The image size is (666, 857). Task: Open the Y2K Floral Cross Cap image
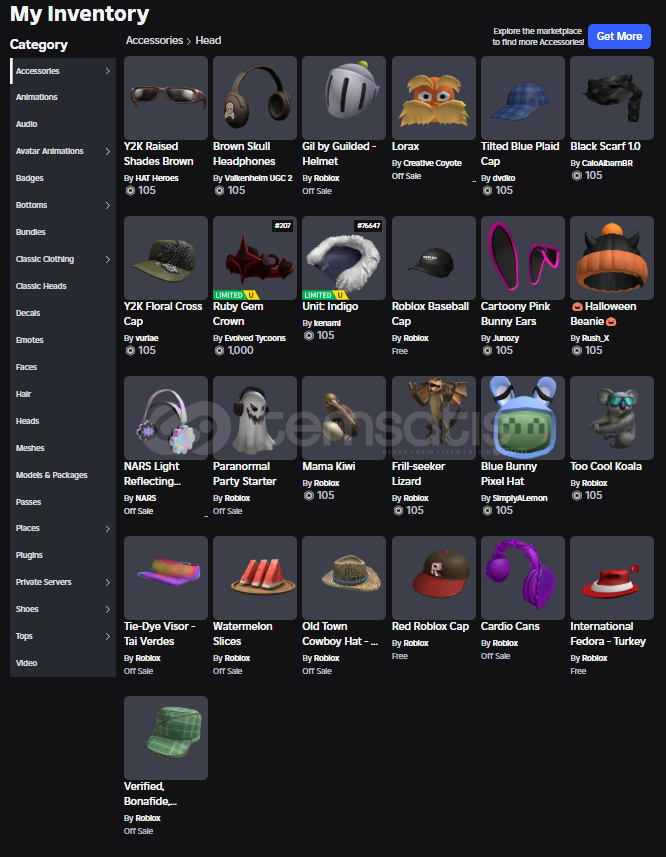(166, 258)
